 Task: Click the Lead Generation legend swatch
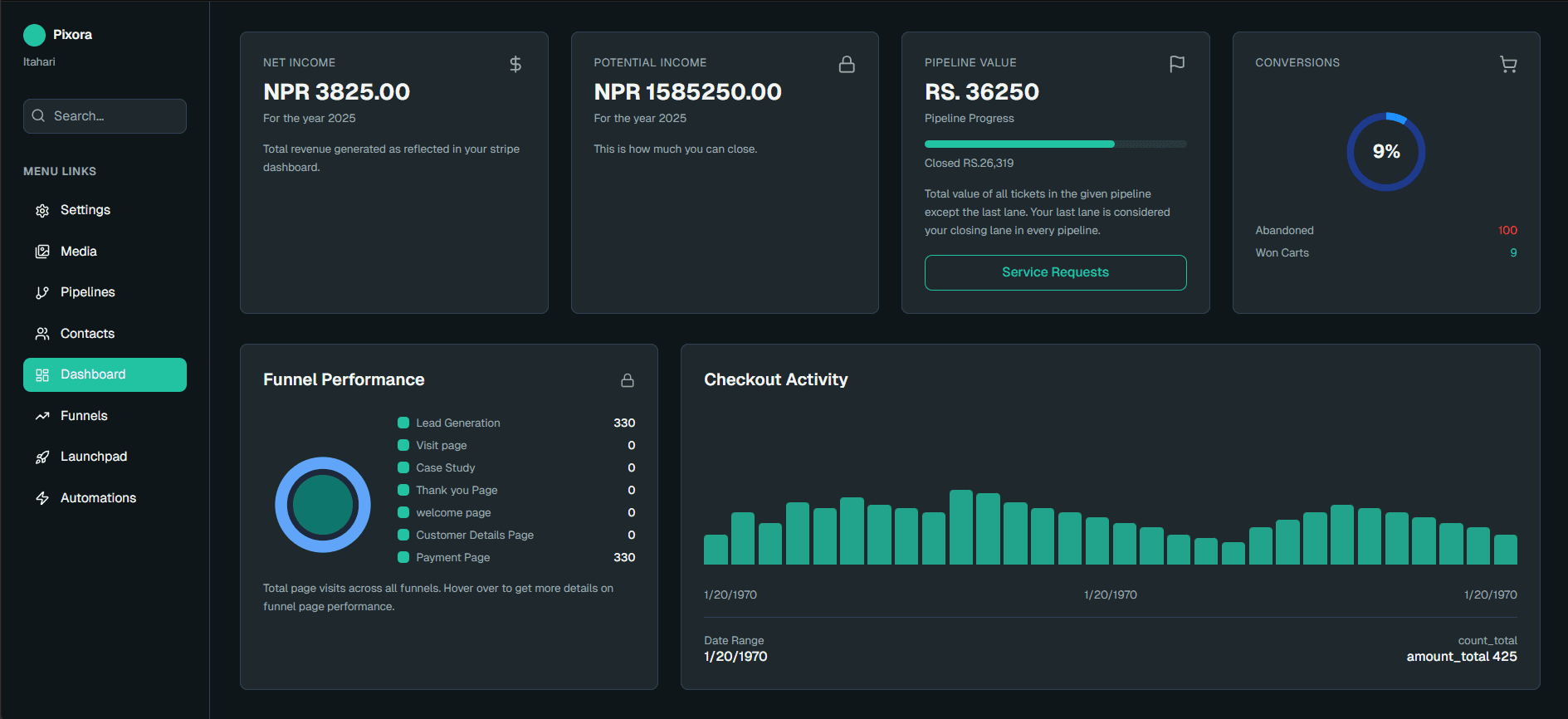click(x=403, y=423)
